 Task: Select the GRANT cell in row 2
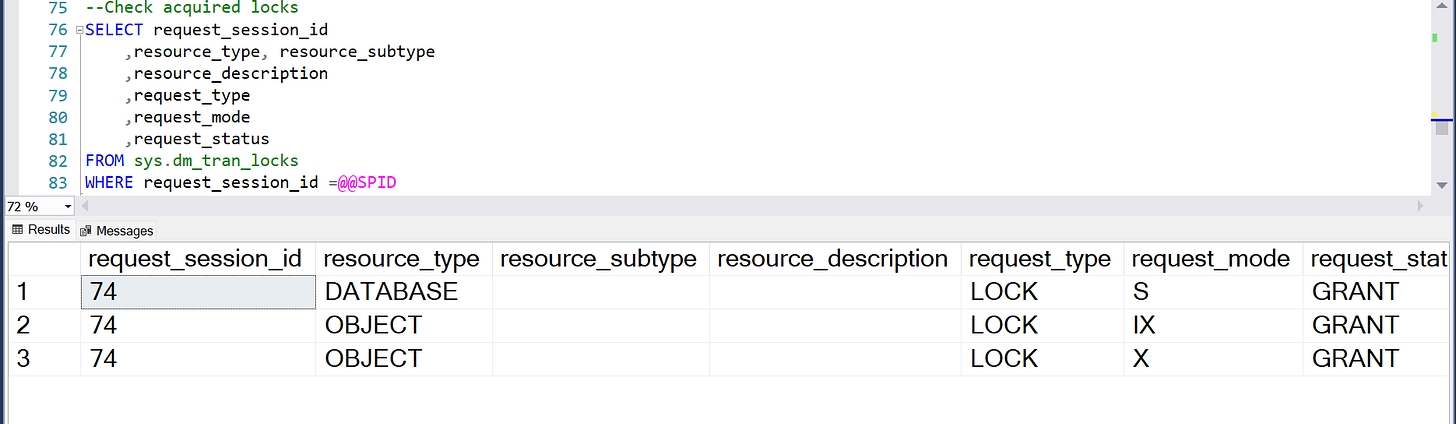point(1378,325)
